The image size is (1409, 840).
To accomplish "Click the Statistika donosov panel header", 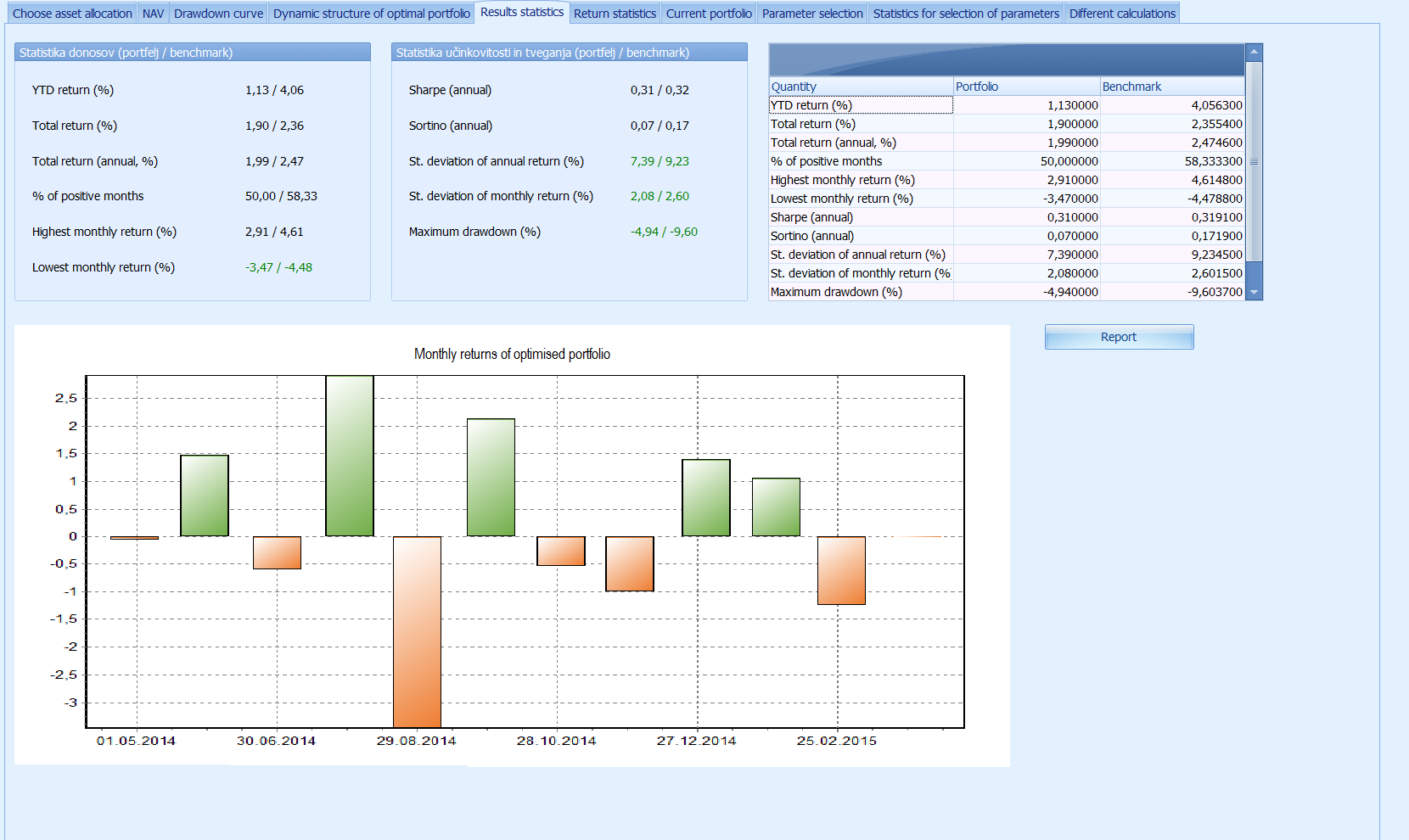I will click(193, 53).
